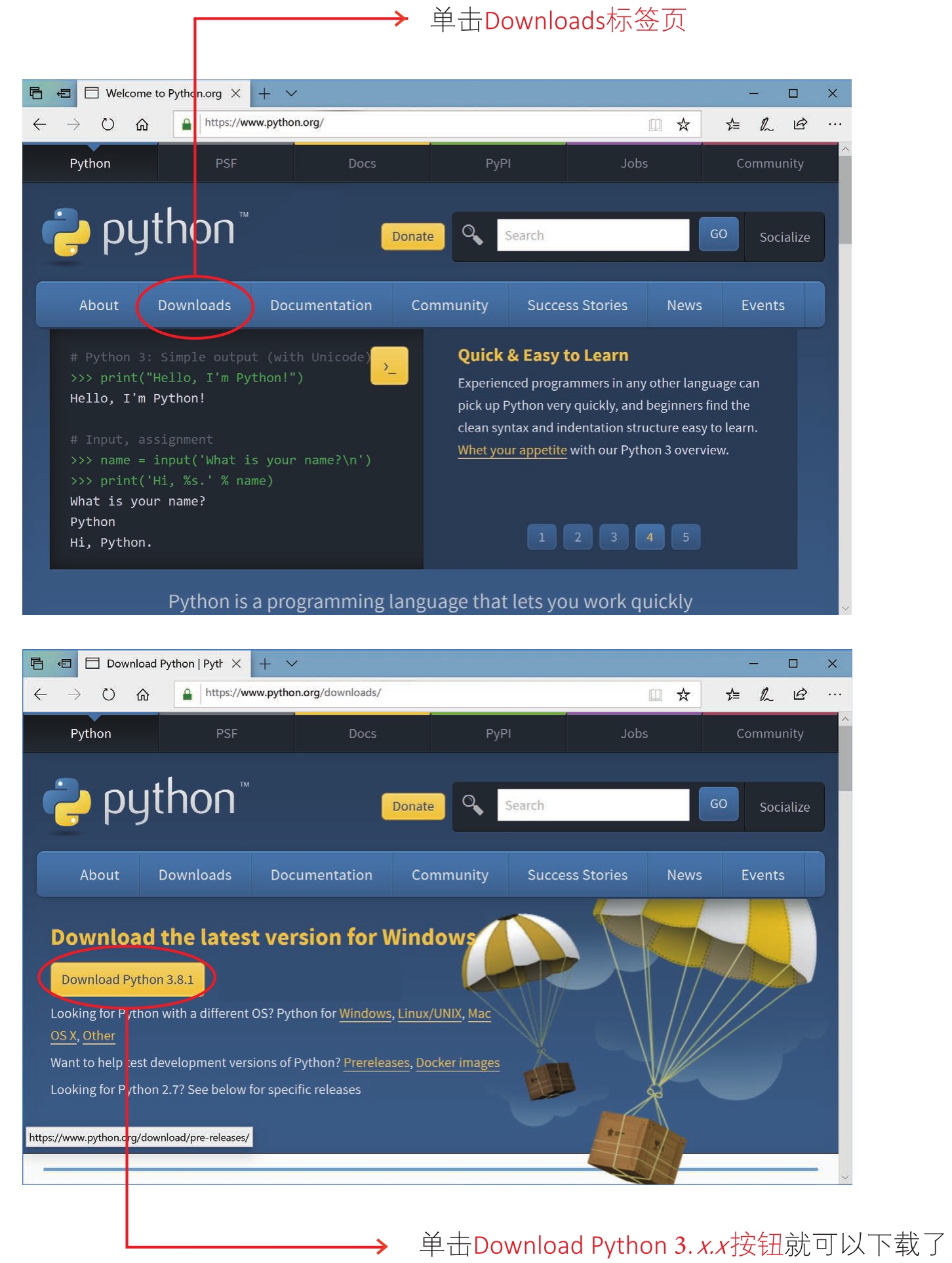Click Download Python 3.8.1 button
The height and width of the screenshot is (1263, 952).
coord(128,979)
